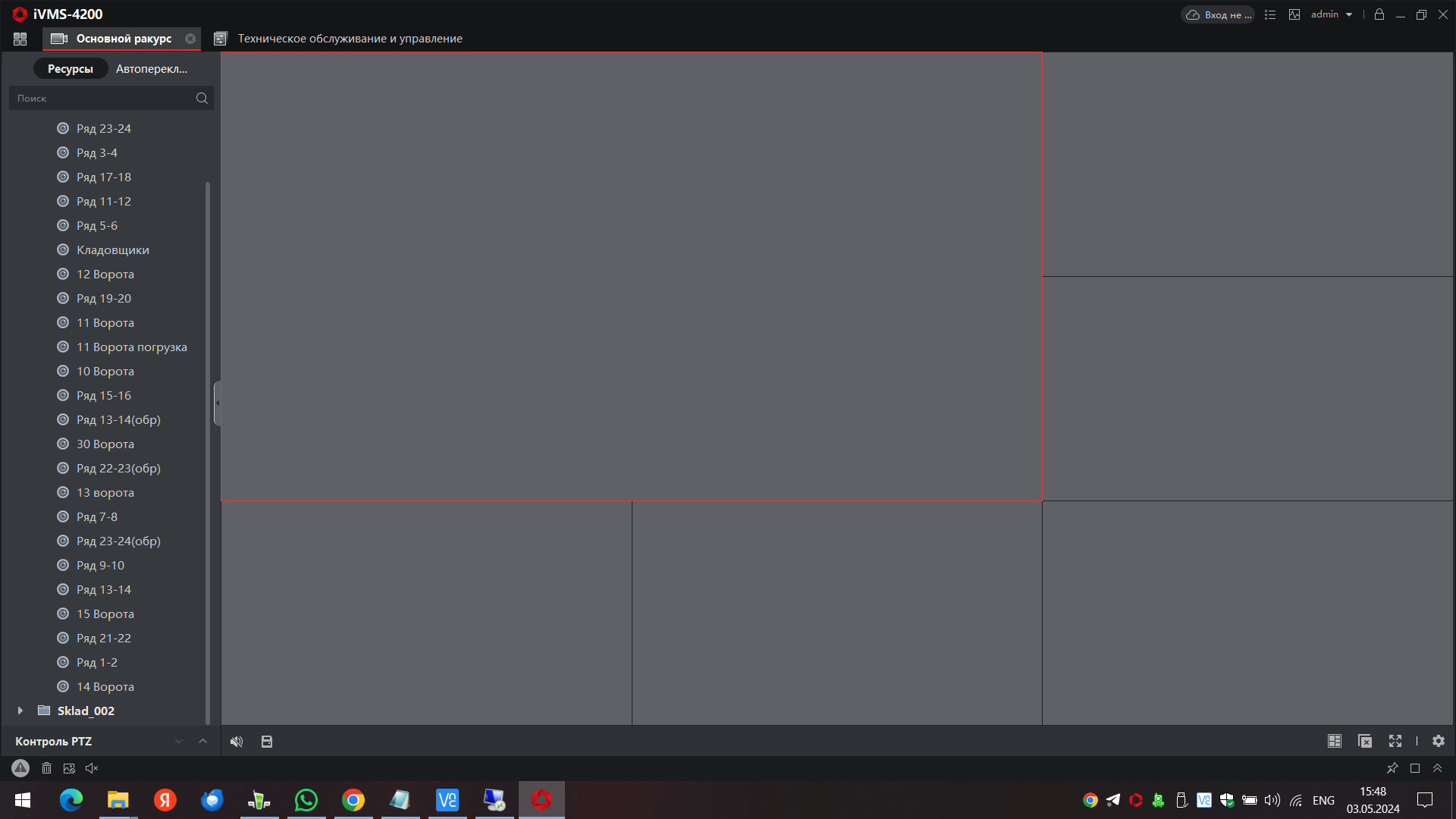Select camera 14 Ворота
Image resolution: width=1456 pixels, height=819 pixels.
coord(105,687)
